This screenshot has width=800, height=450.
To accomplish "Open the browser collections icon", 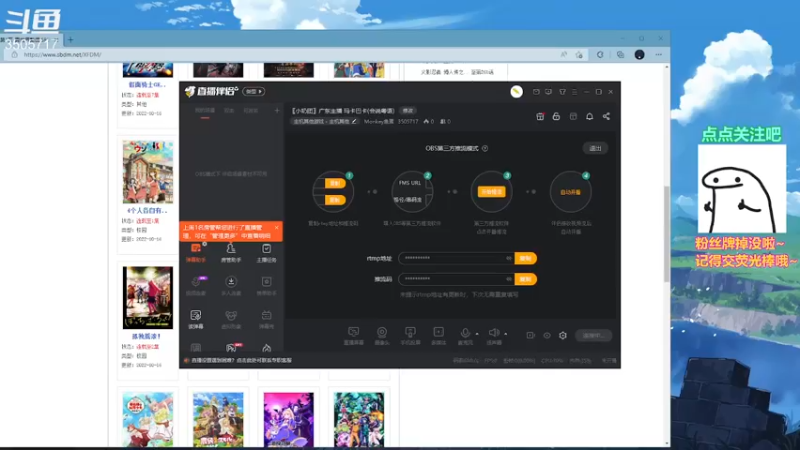I will click(x=620, y=55).
